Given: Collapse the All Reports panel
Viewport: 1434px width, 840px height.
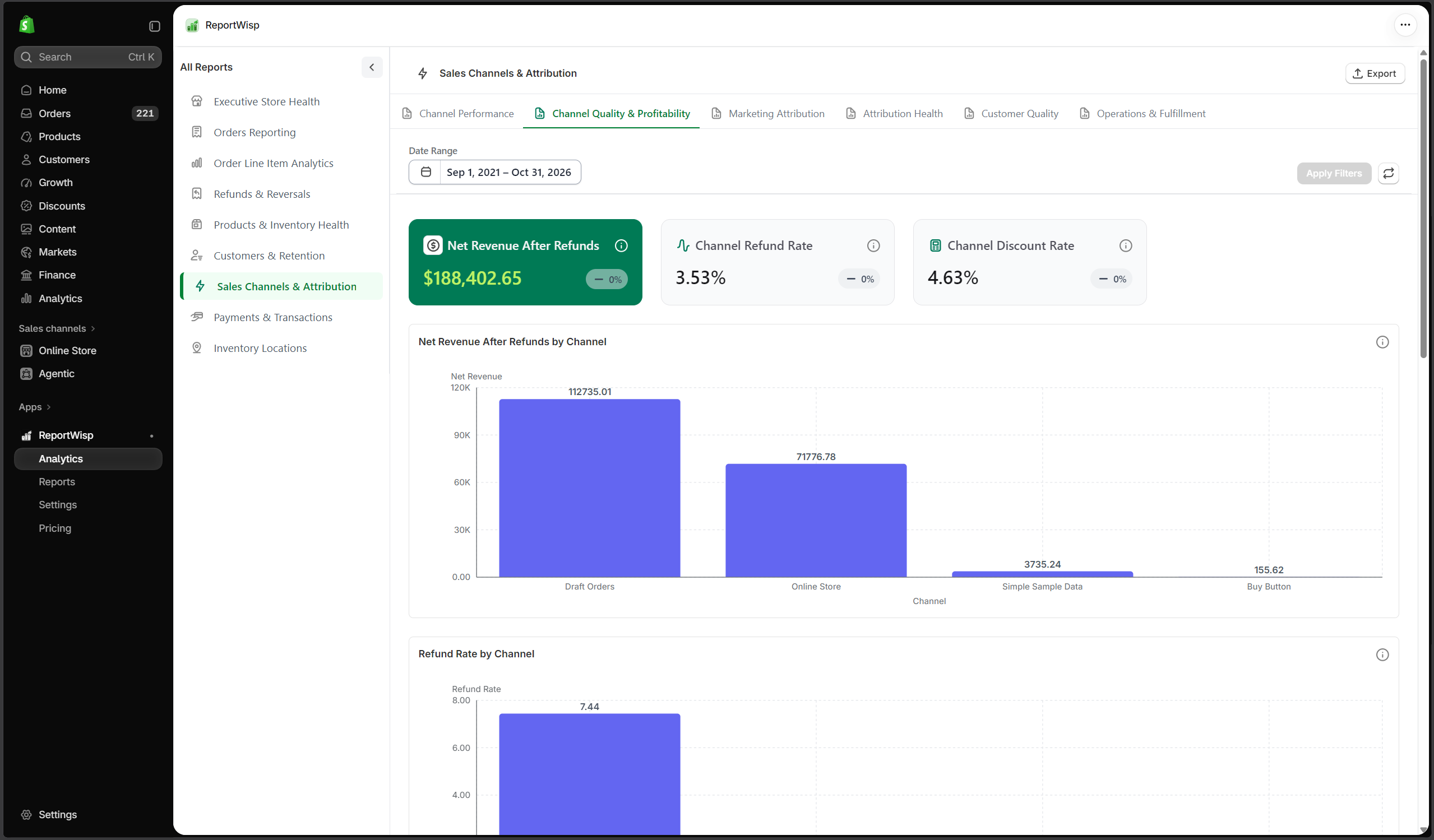Looking at the screenshot, I should click(x=372, y=67).
